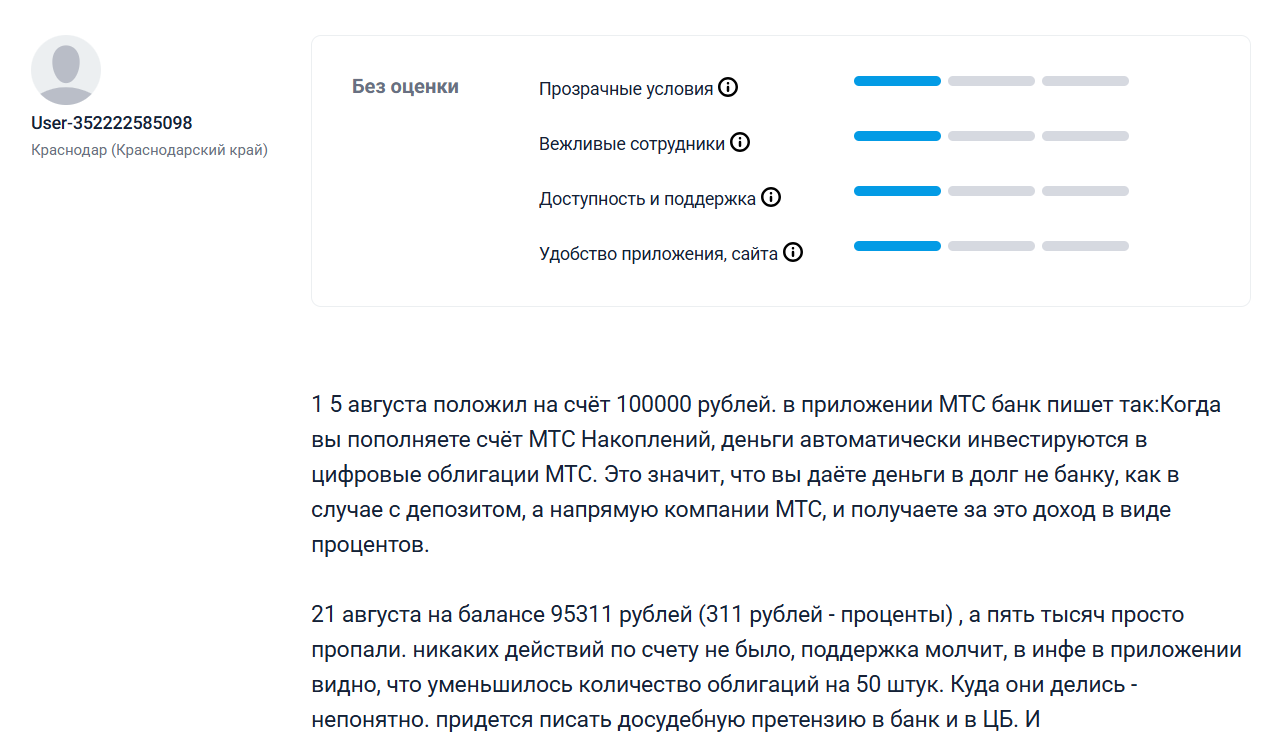Click the Краснодар location text
Screen dimensions: 1267x743
pos(149,151)
